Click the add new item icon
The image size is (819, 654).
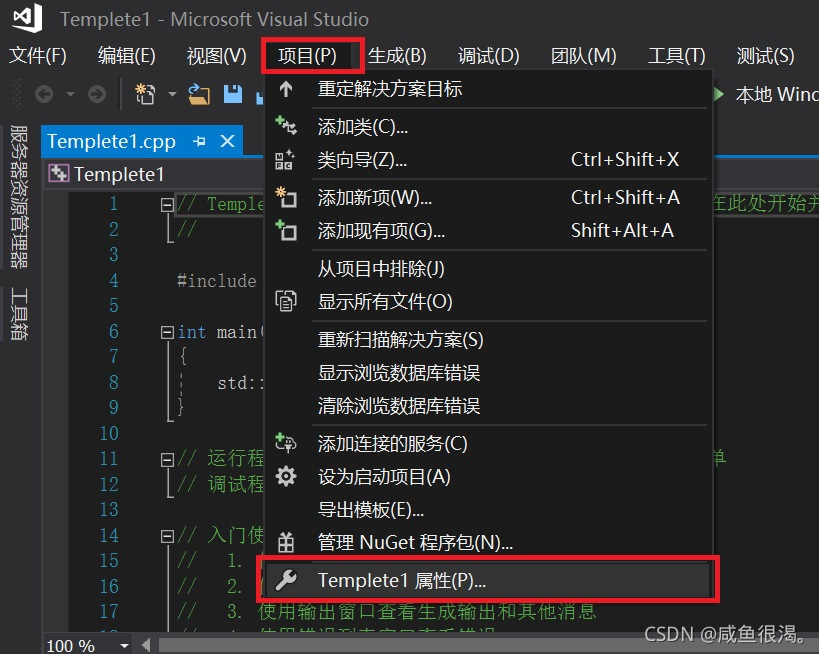point(286,197)
